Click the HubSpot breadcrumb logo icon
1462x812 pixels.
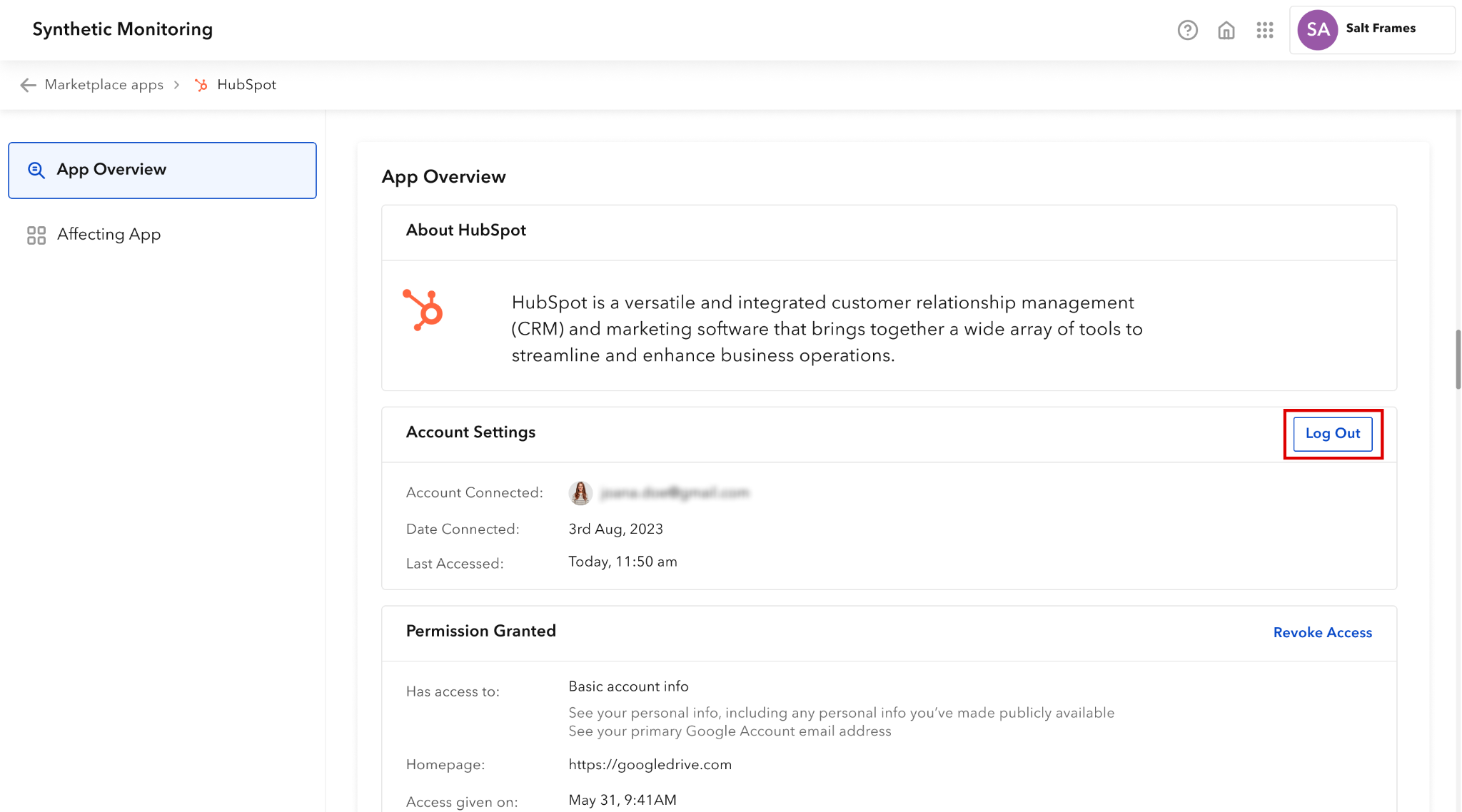201,85
